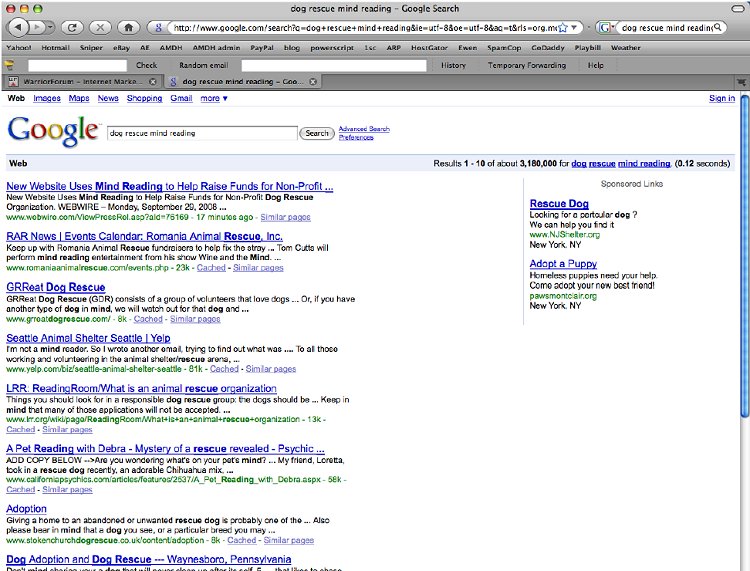Open the RAR News Events Calendar result

click(x=144, y=236)
